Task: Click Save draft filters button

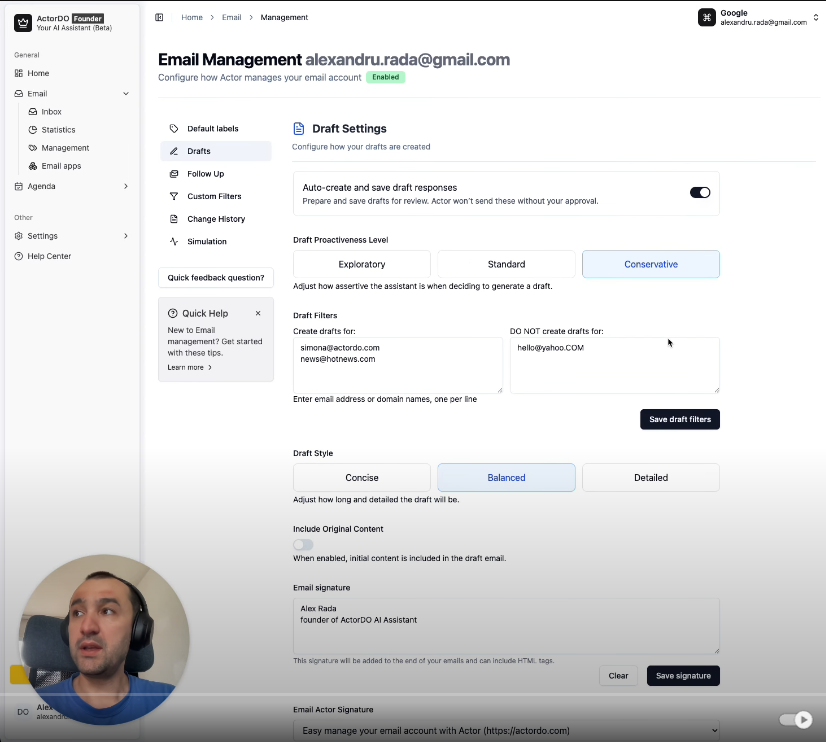Action: click(x=680, y=419)
